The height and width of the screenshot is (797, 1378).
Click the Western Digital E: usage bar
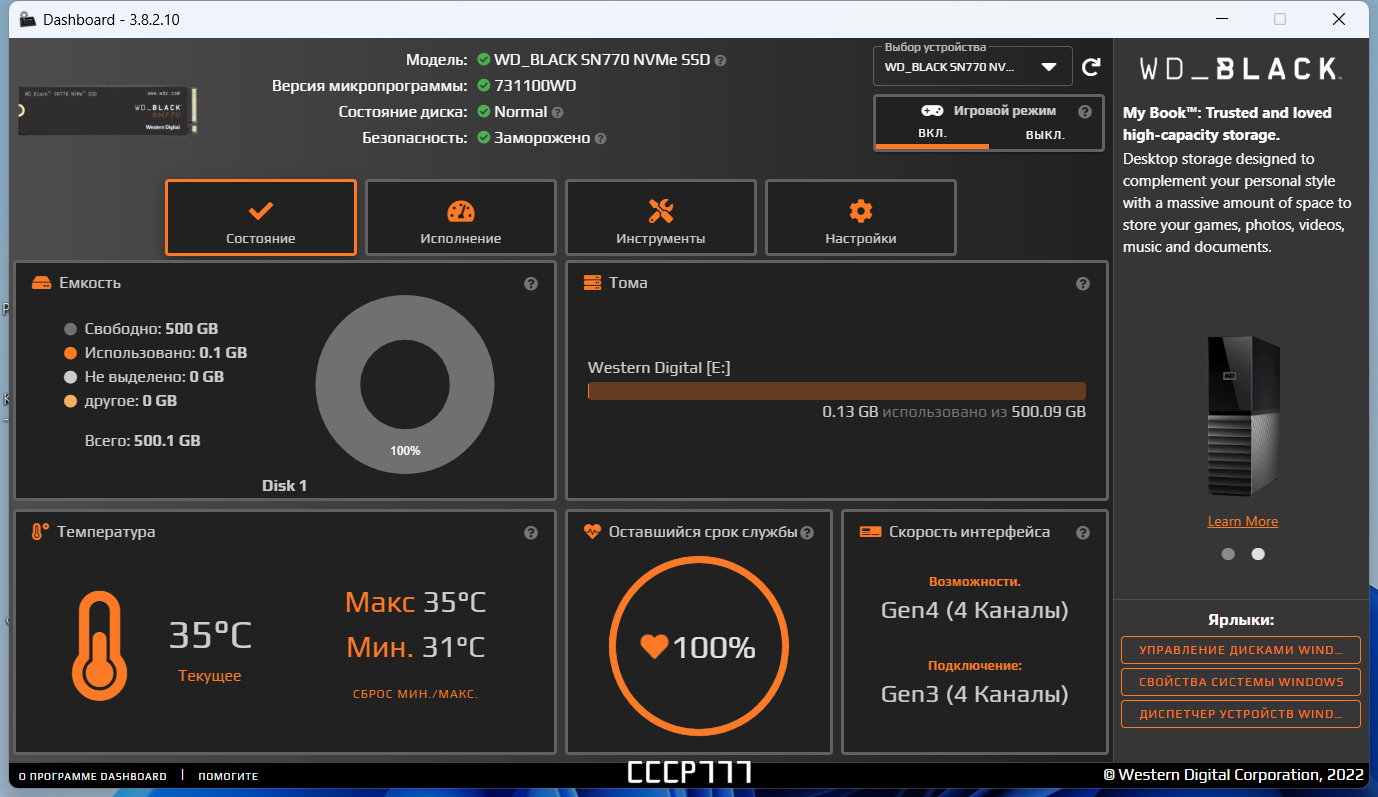point(836,390)
